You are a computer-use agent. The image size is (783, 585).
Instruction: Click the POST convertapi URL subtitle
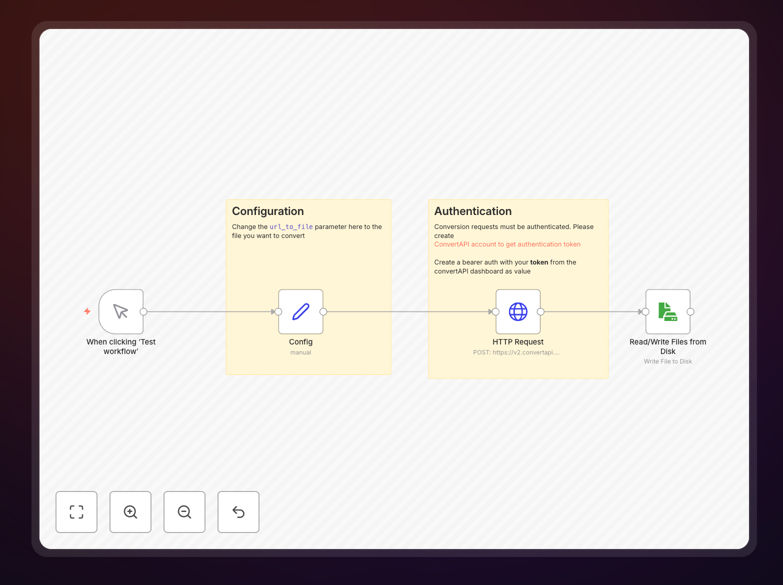click(516, 352)
